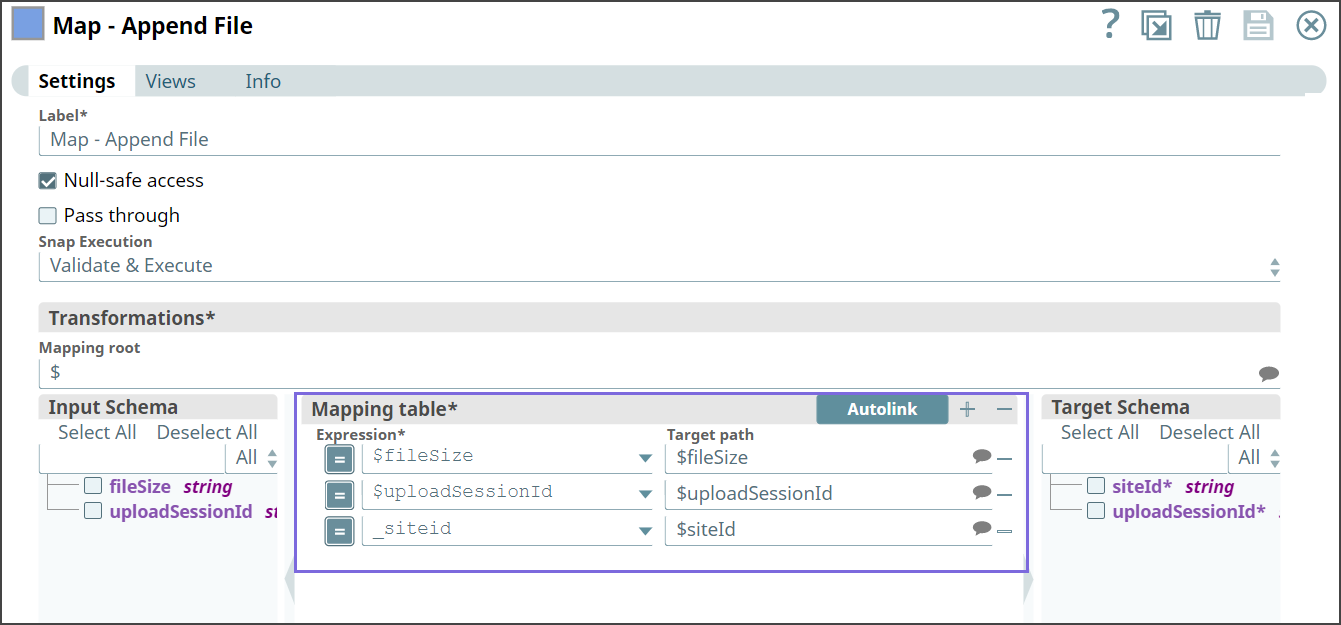Image resolution: width=1341 pixels, height=625 pixels.
Task: Delete the Snap using the trash icon
Action: [x=1207, y=25]
